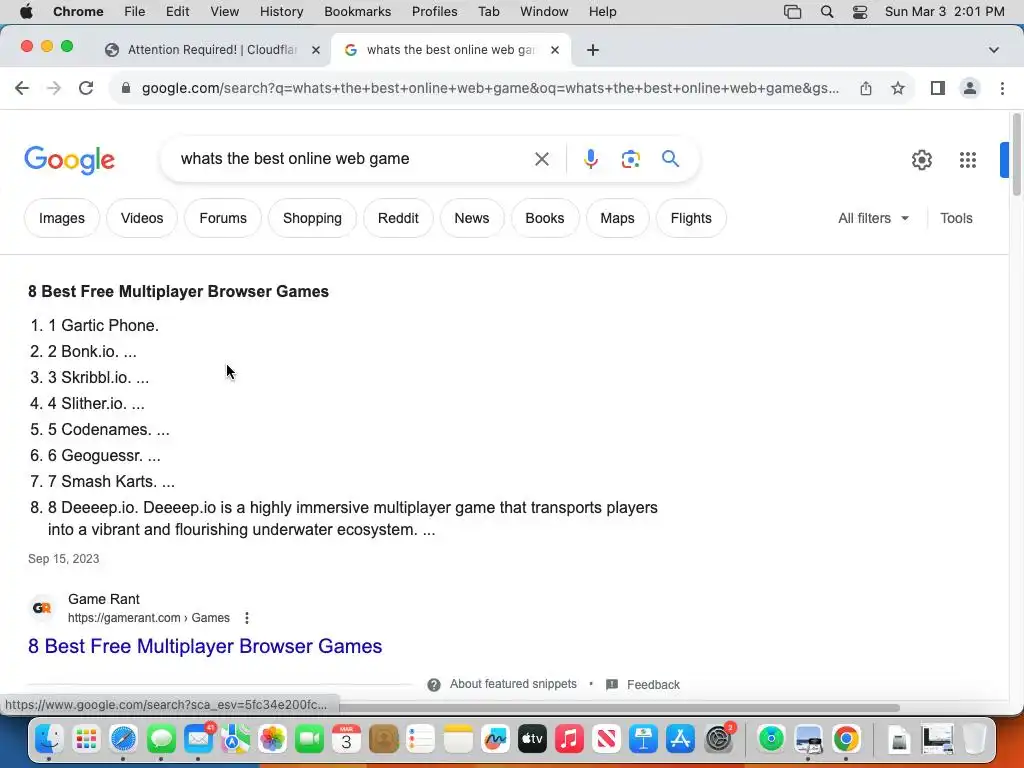1024x768 pixels.
Task: Reload the current page
Action: click(86, 88)
